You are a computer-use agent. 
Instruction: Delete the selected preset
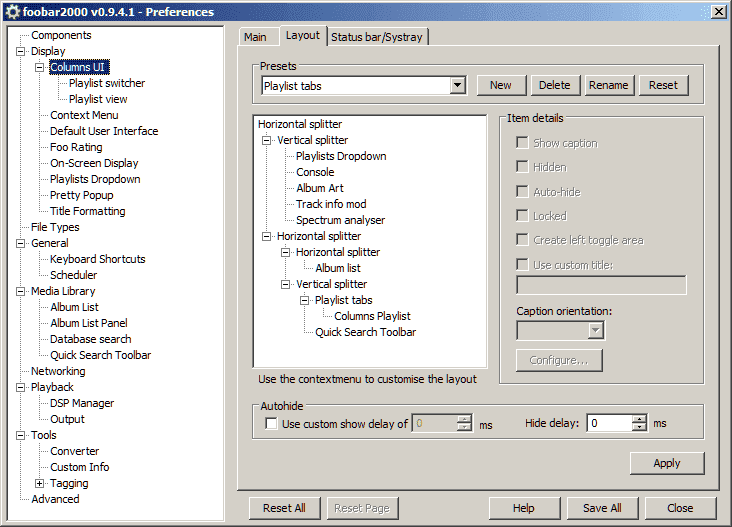click(555, 86)
